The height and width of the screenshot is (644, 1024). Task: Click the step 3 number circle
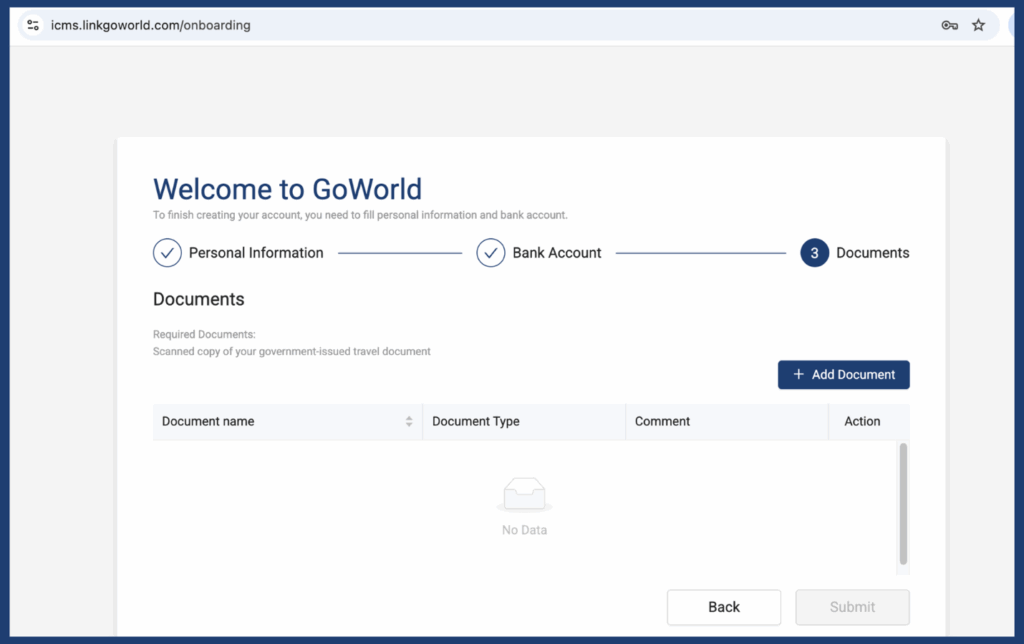tap(814, 253)
